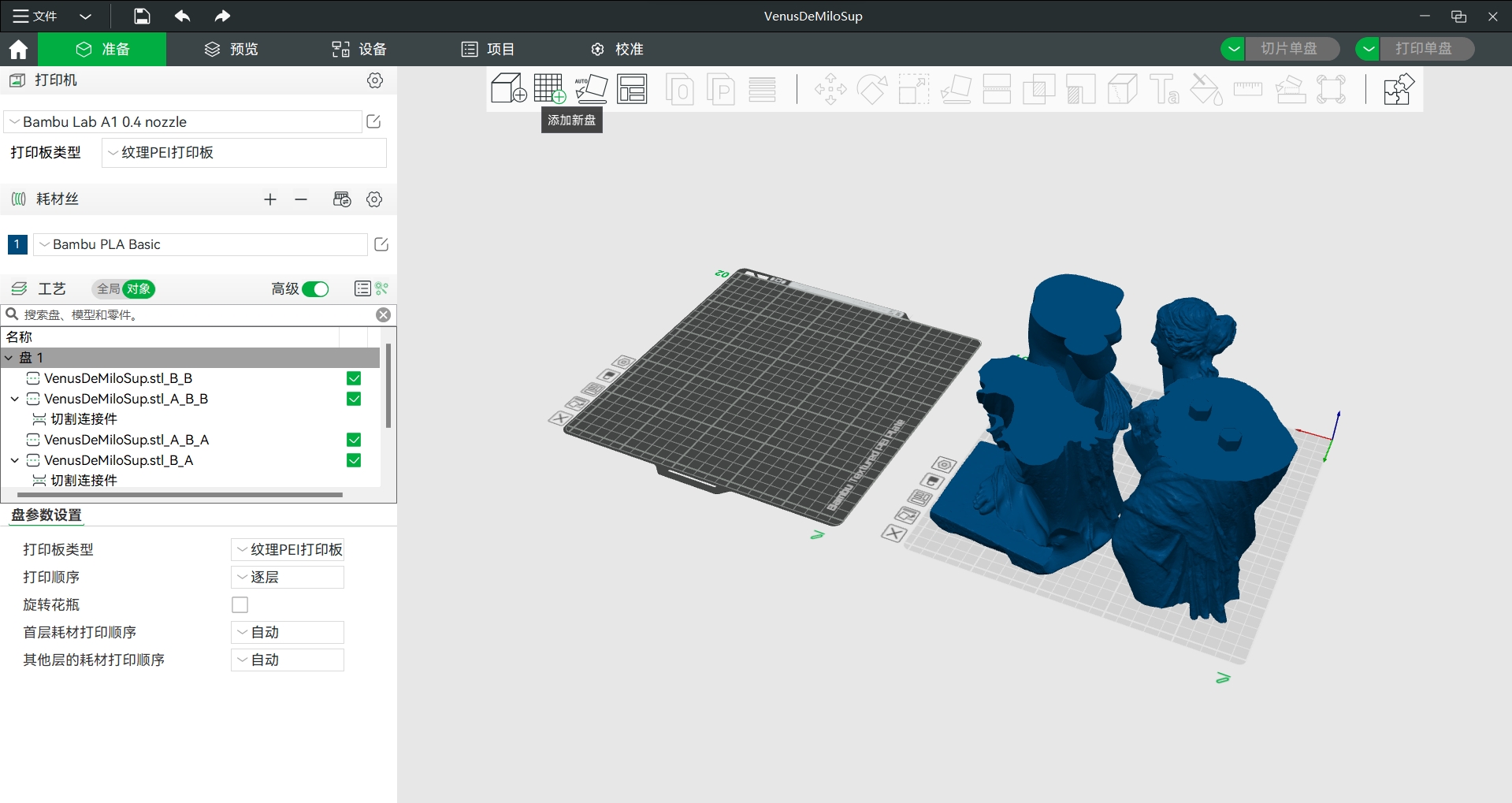Edit the Bambu PLA Basic filament preset

coord(381,244)
